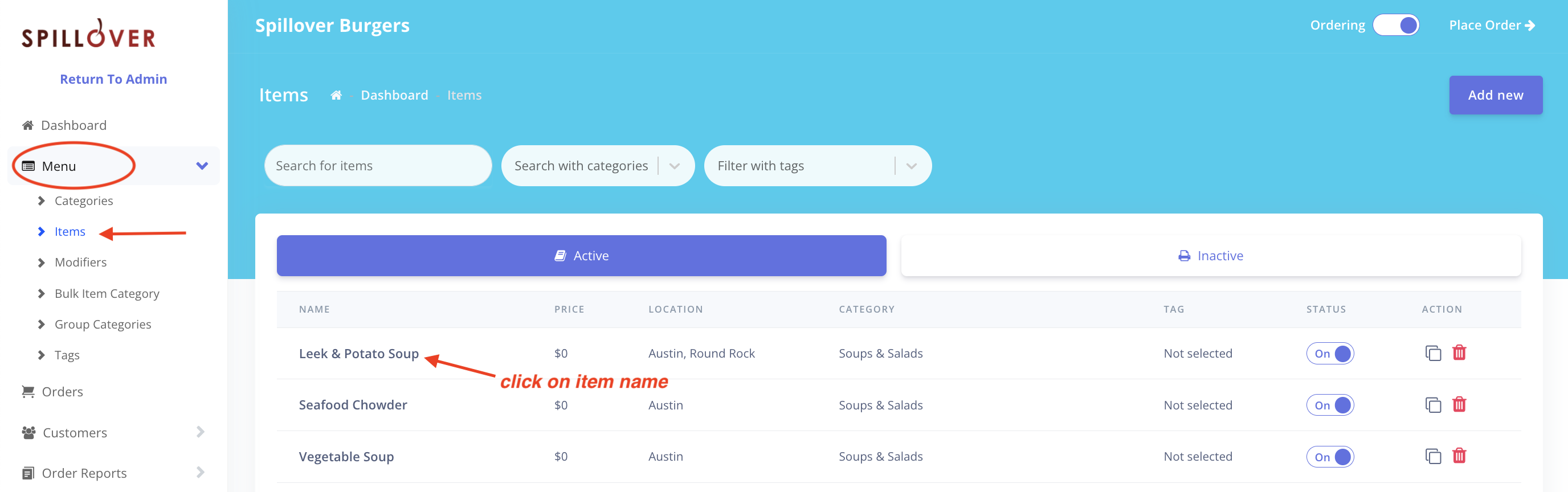Click the CATEGORY column header
Image resolution: width=1568 pixels, height=492 pixels.
click(867, 310)
